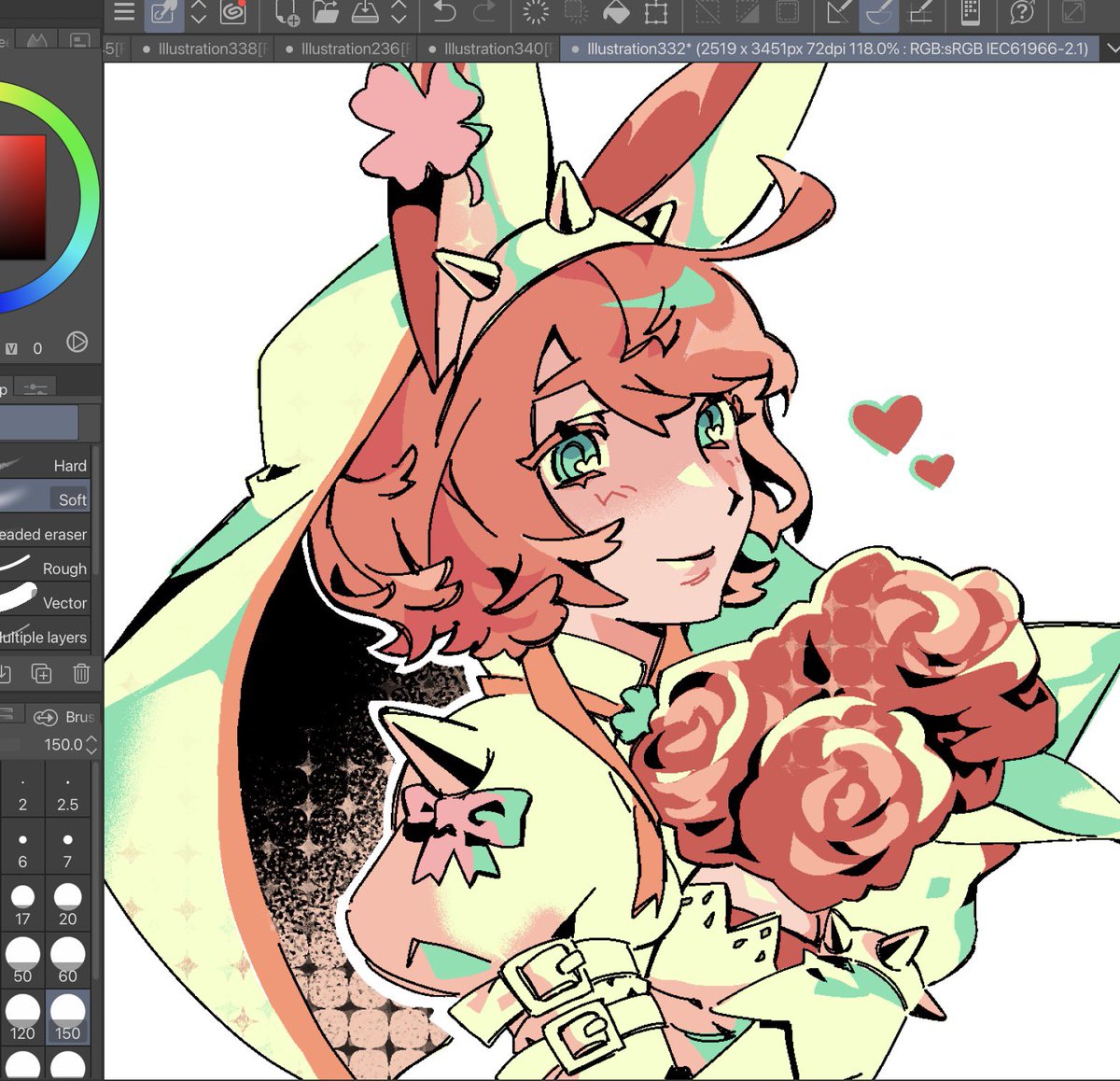This screenshot has height=1081, width=1120.
Task: Expand the quick access up-down arrows
Action: [199, 12]
